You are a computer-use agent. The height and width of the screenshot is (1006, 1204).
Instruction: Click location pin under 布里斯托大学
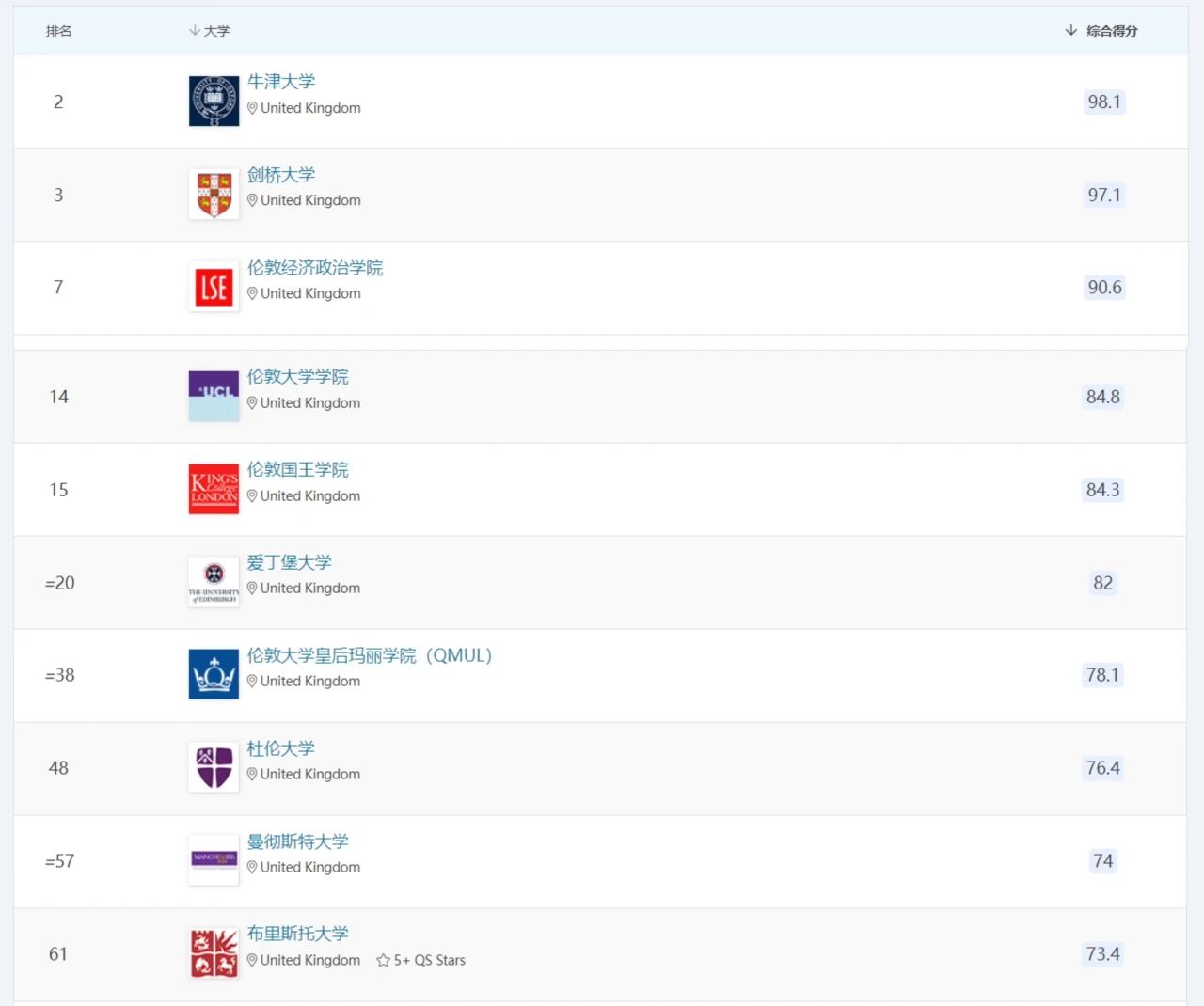(x=252, y=960)
